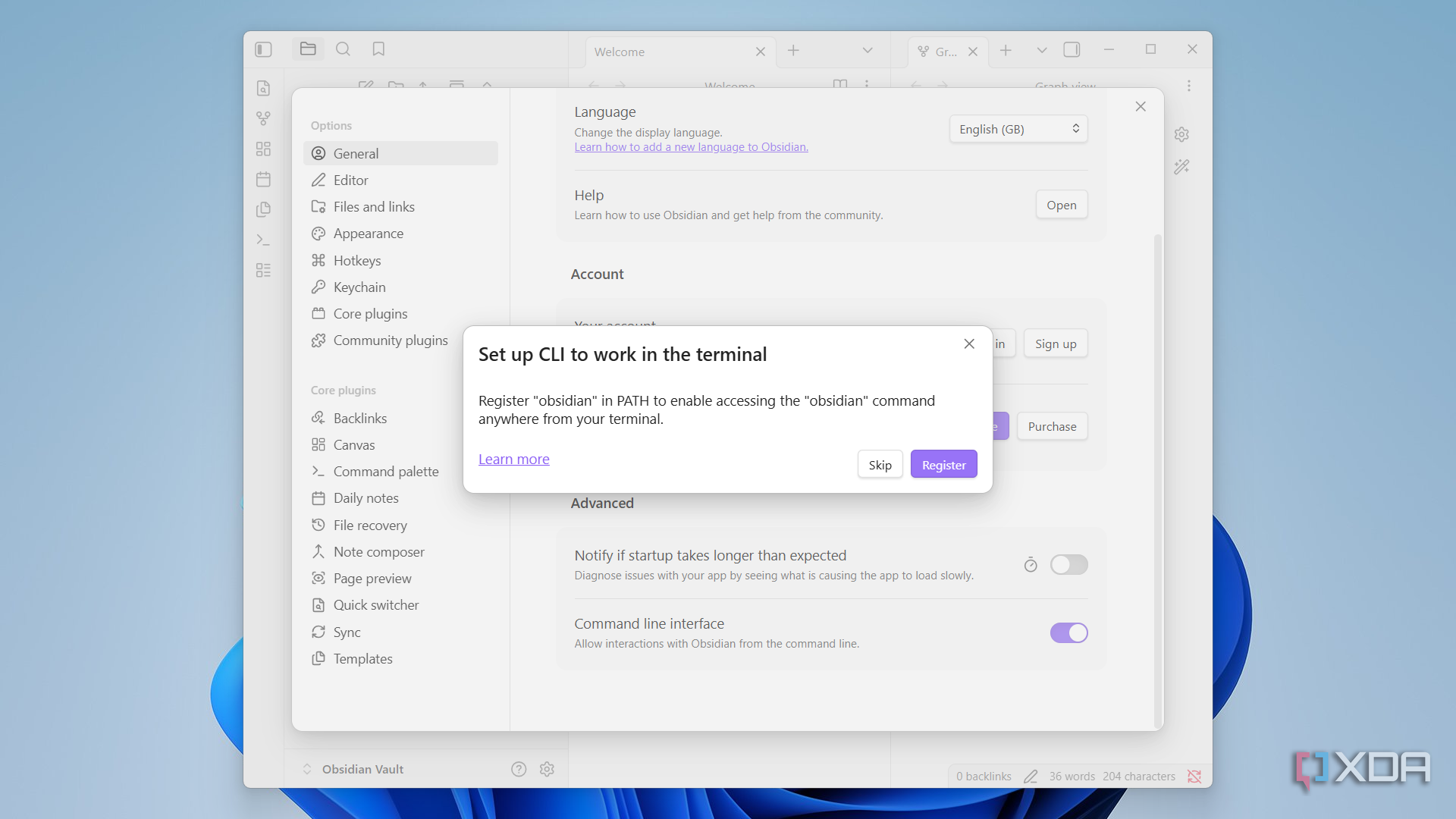This screenshot has width=1456, height=819.
Task: Expand the Obsidian Vault switcher
Action: pyautogui.click(x=355, y=769)
